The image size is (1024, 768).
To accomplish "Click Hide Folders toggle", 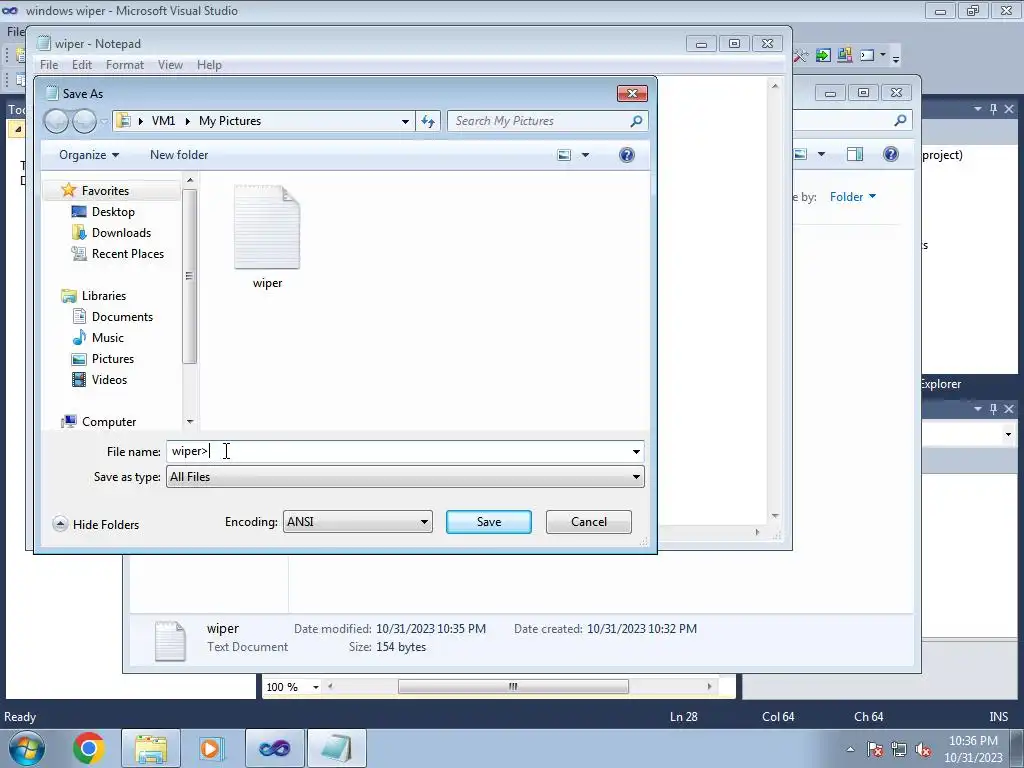I will click(96, 524).
